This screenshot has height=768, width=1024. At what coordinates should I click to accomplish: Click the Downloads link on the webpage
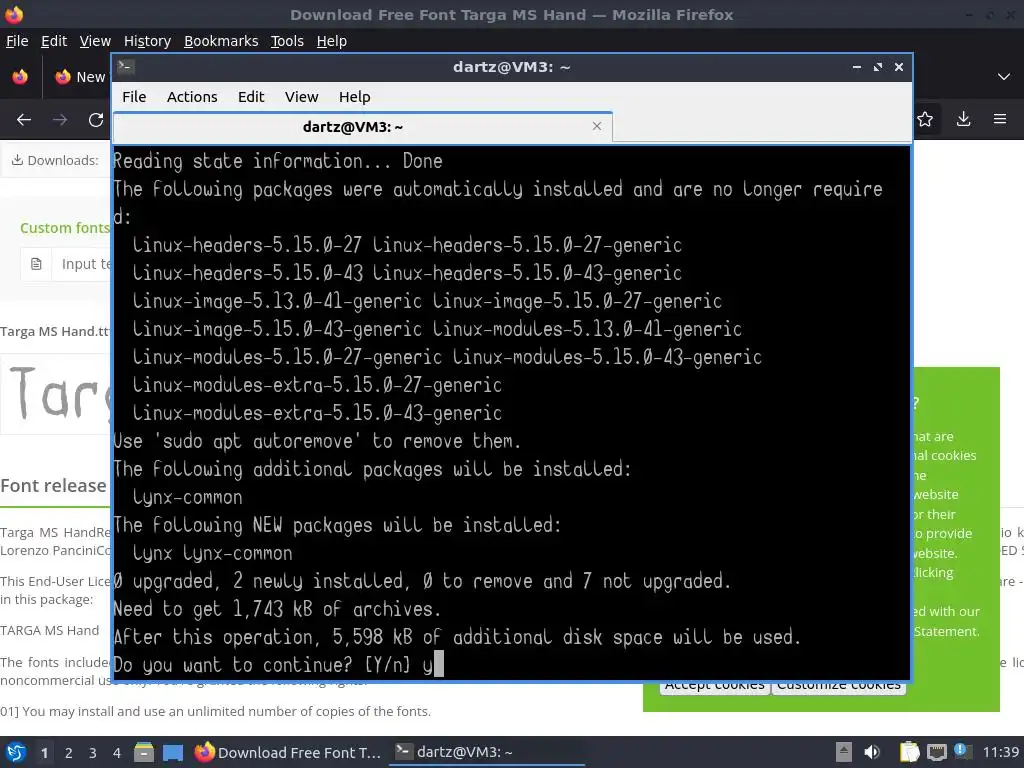(x=56, y=160)
